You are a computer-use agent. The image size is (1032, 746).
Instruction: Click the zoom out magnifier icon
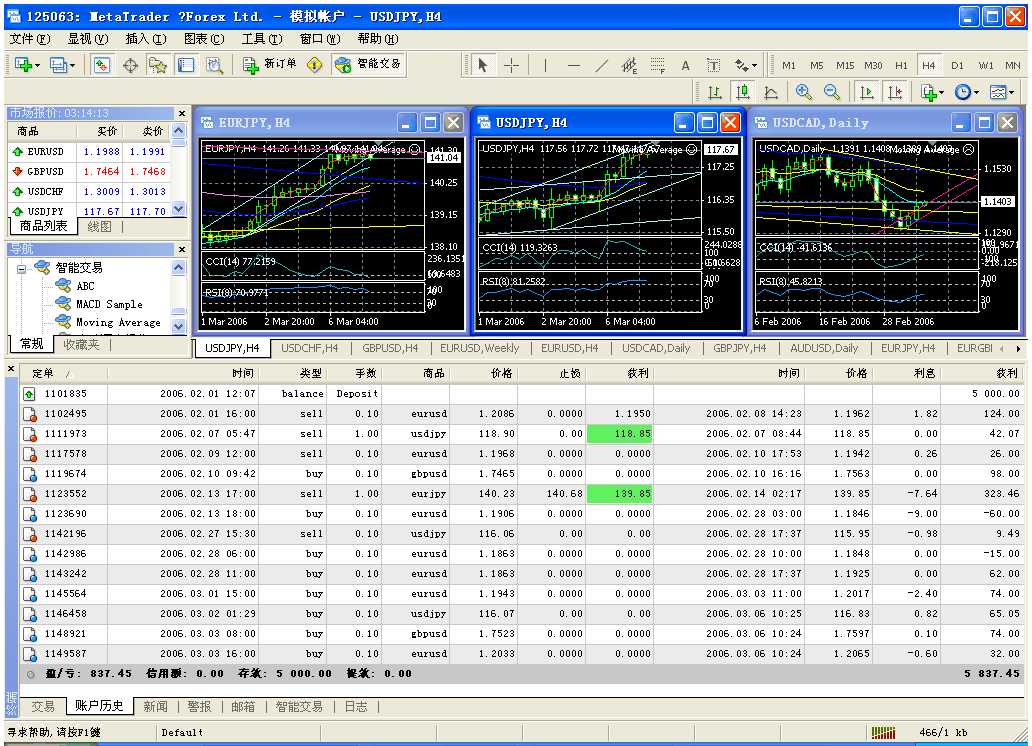(831, 92)
